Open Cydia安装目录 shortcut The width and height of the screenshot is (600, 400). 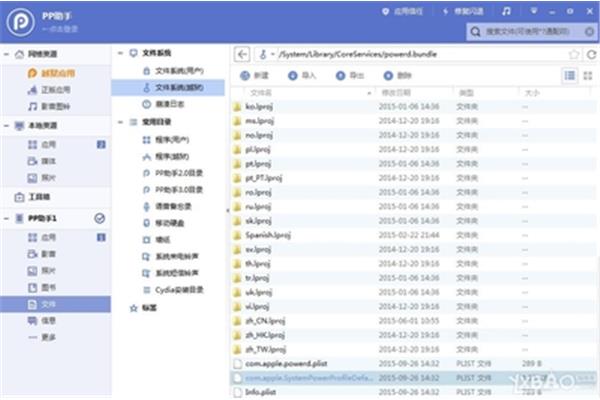coord(173,290)
